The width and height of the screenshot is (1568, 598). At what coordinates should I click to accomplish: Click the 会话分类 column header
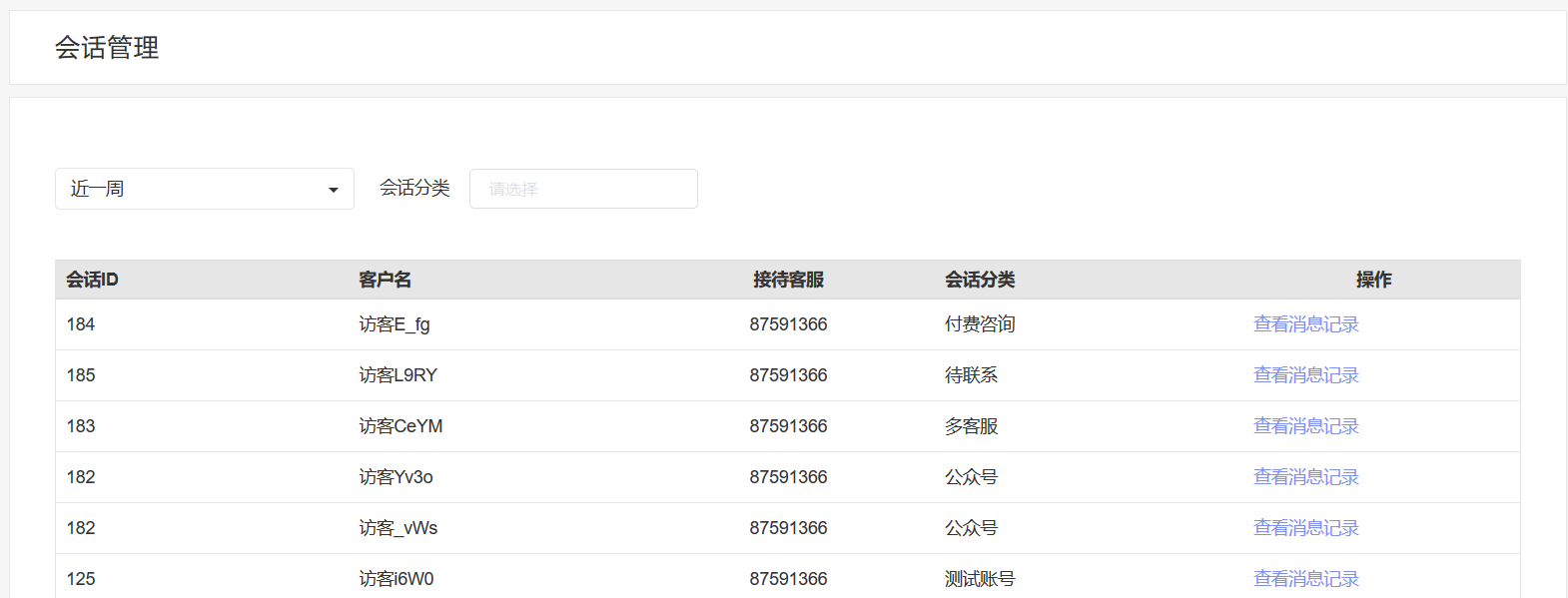(980, 280)
